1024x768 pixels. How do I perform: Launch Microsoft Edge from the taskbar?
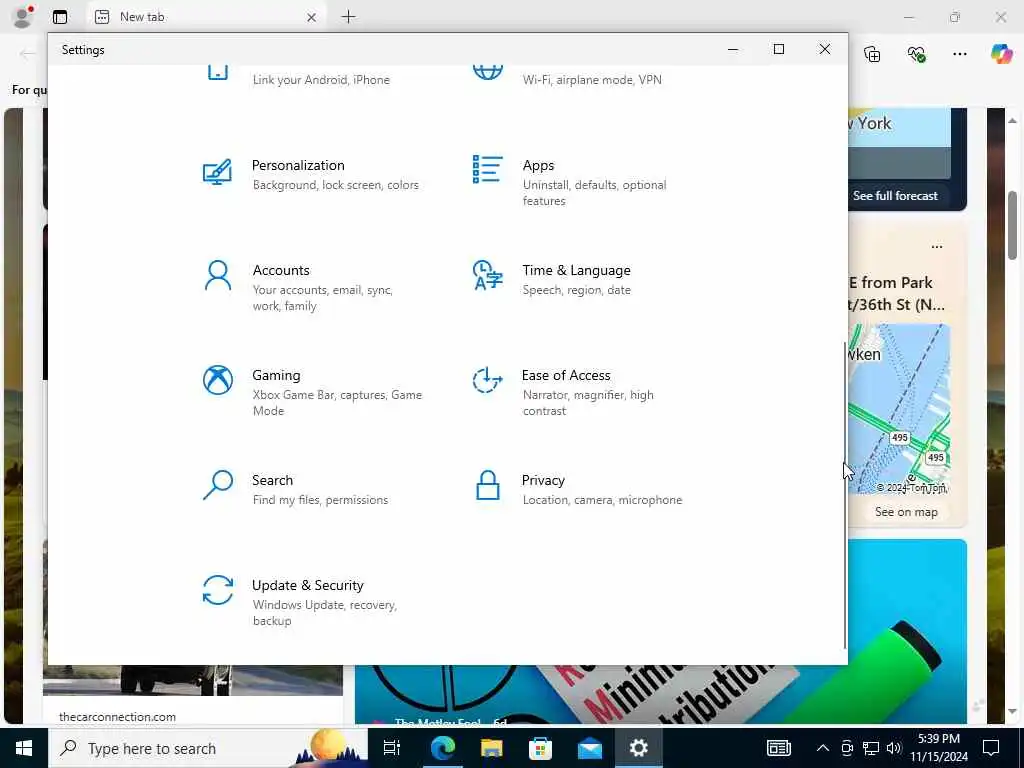pyautogui.click(x=442, y=748)
